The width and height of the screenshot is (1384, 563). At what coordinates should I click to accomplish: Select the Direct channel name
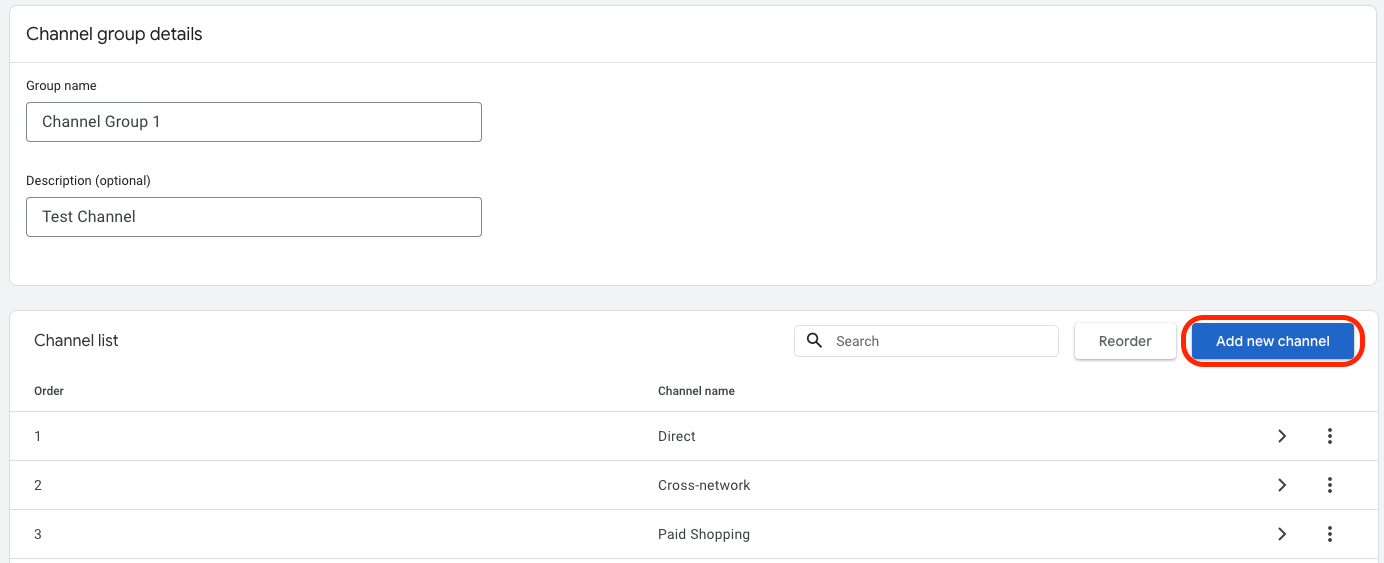click(x=677, y=436)
